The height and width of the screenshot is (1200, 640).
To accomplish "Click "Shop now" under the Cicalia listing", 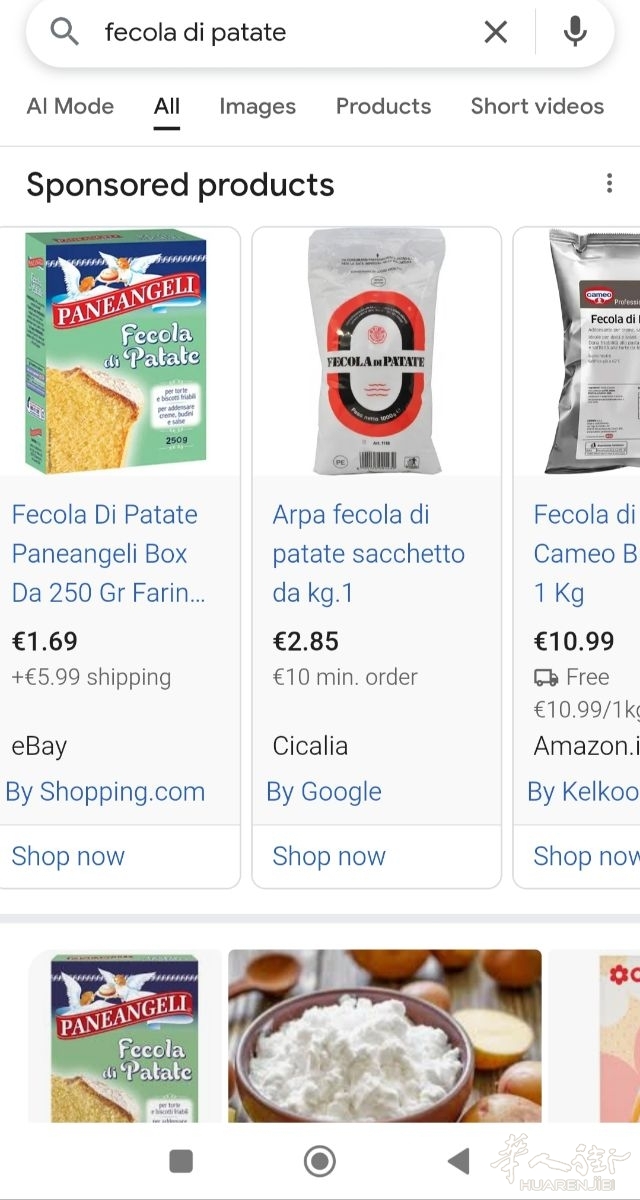I will click(329, 856).
